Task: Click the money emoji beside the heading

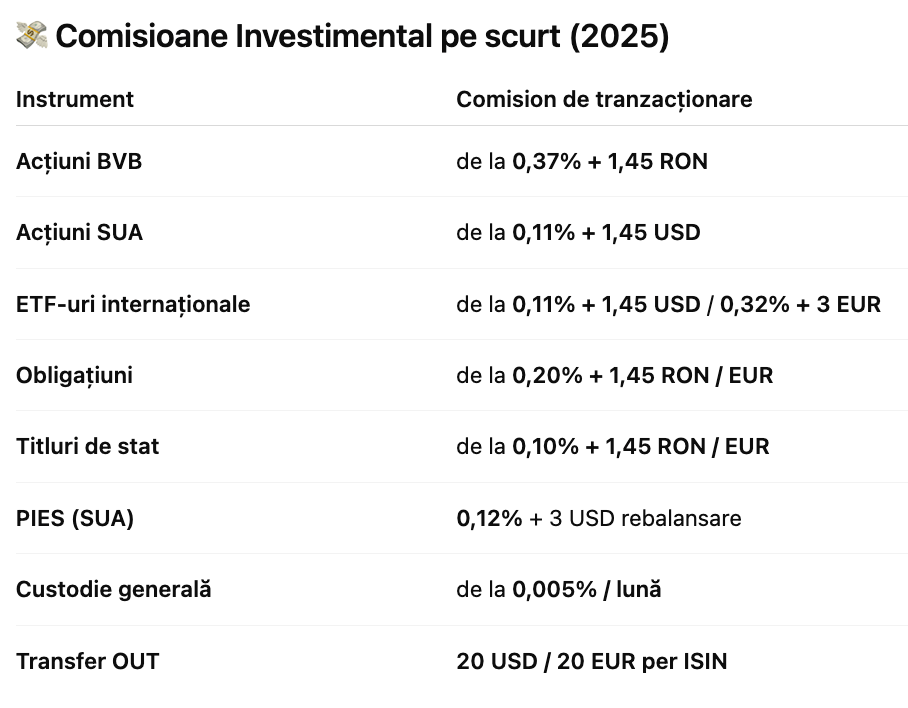Action: 32,36
